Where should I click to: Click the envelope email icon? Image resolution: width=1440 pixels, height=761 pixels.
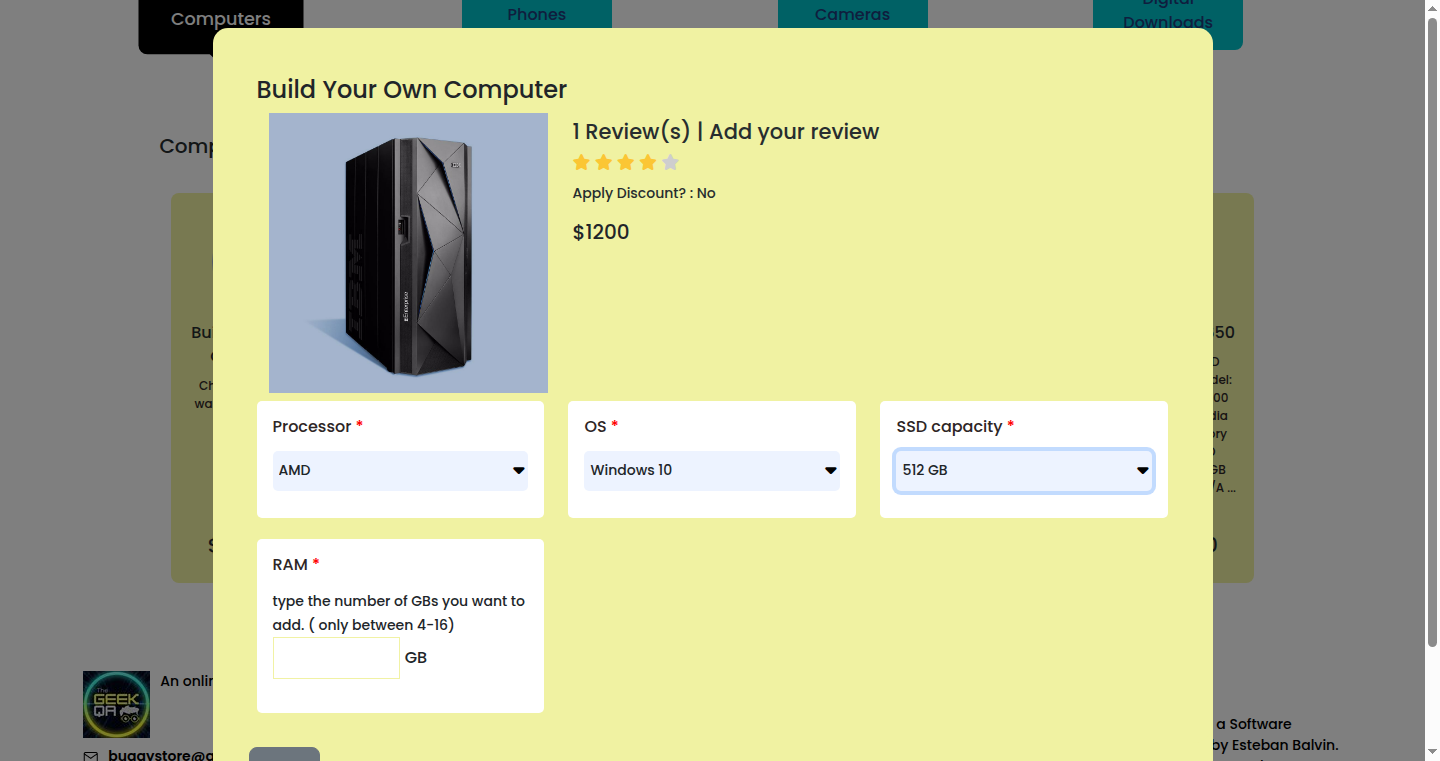coord(91,756)
